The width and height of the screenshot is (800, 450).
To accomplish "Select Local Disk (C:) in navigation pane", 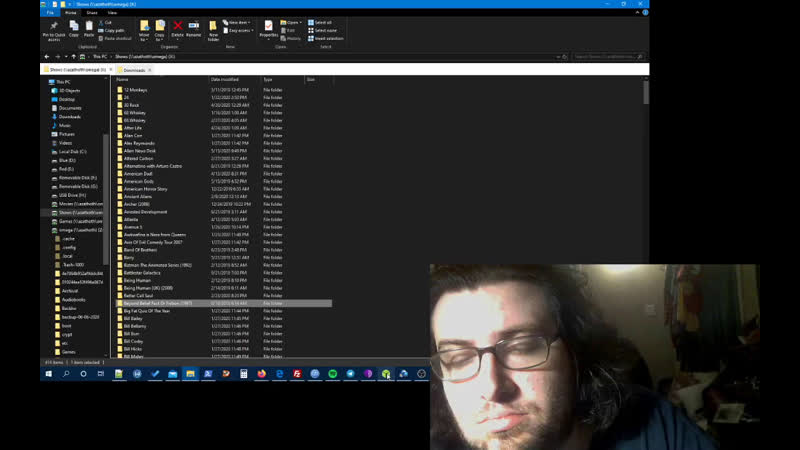I will tap(73, 151).
